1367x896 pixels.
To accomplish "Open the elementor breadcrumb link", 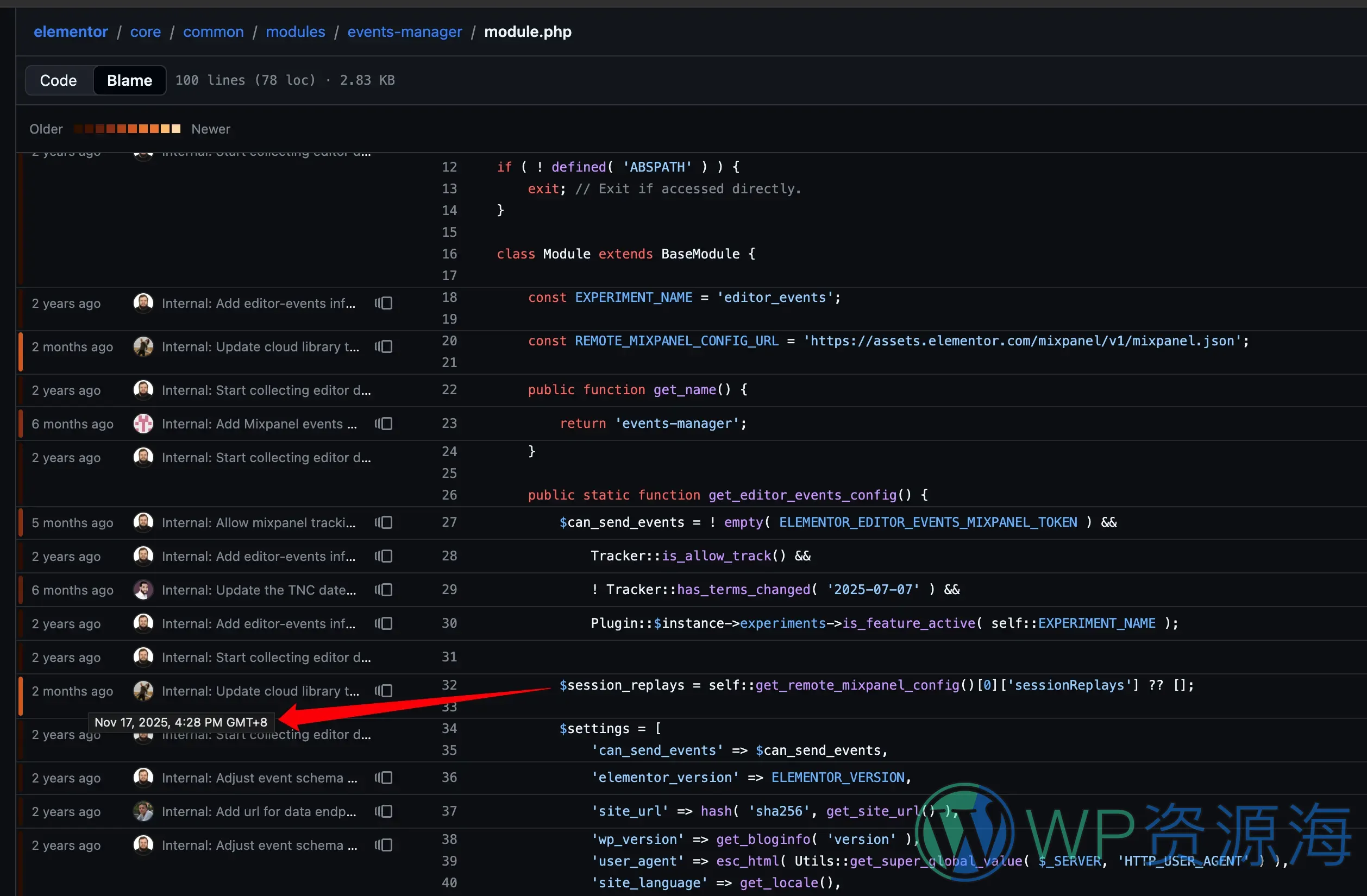I will [x=71, y=31].
